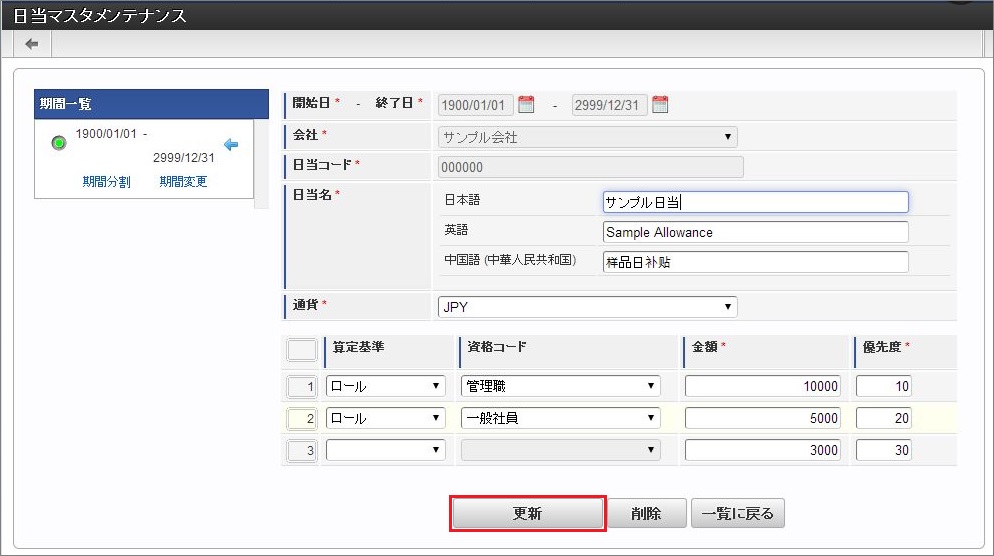
Task: Click the 通貨 field label
Action: [305, 305]
